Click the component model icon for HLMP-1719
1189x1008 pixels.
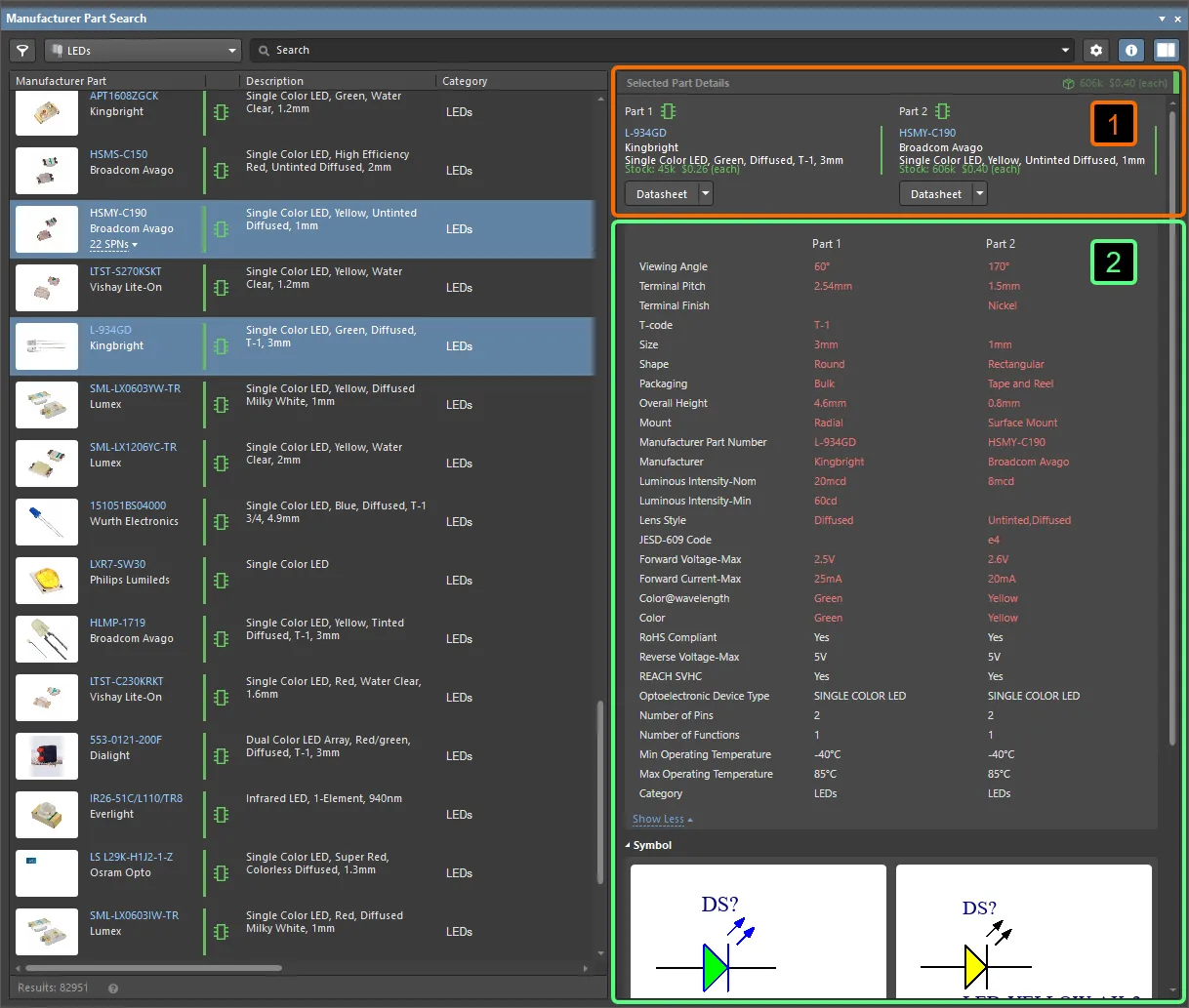point(222,639)
